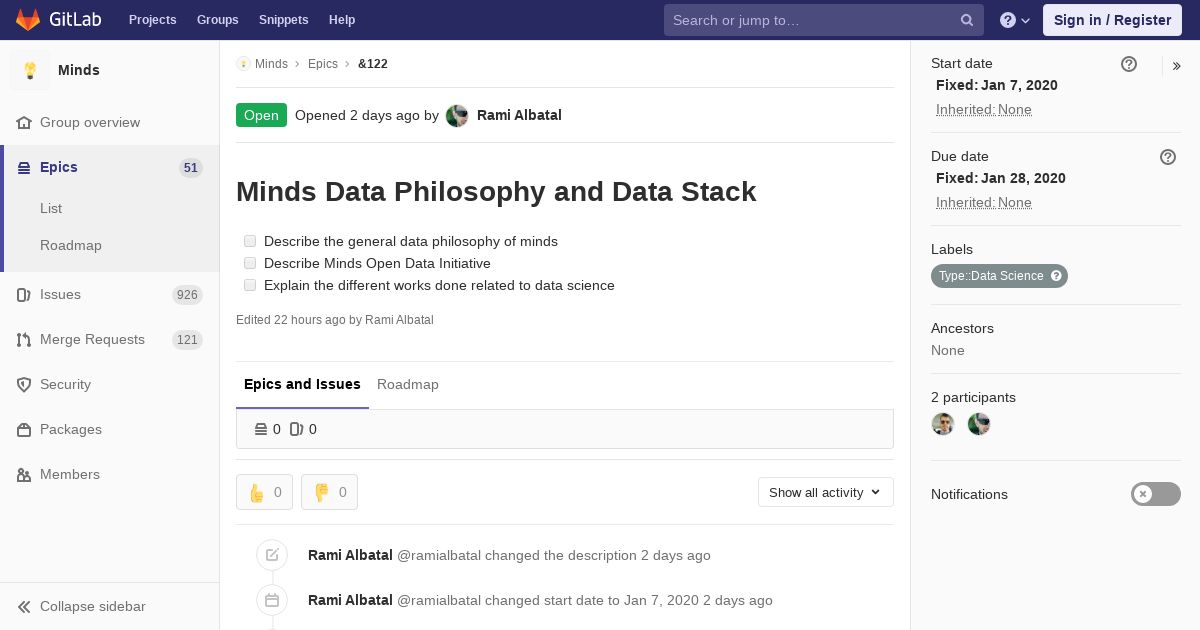1200x630 pixels.
Task: Collapse the right sidebar with the double chevron
Action: point(1177,66)
